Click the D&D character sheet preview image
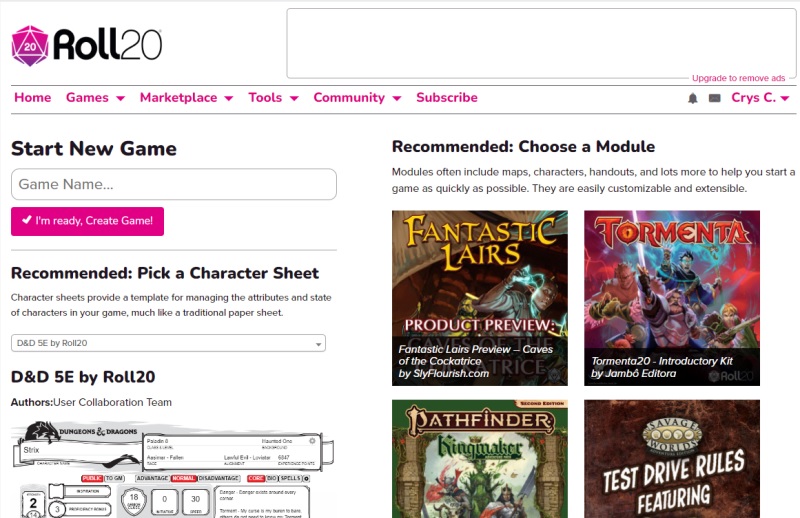The height and width of the screenshot is (518, 800). point(172,468)
